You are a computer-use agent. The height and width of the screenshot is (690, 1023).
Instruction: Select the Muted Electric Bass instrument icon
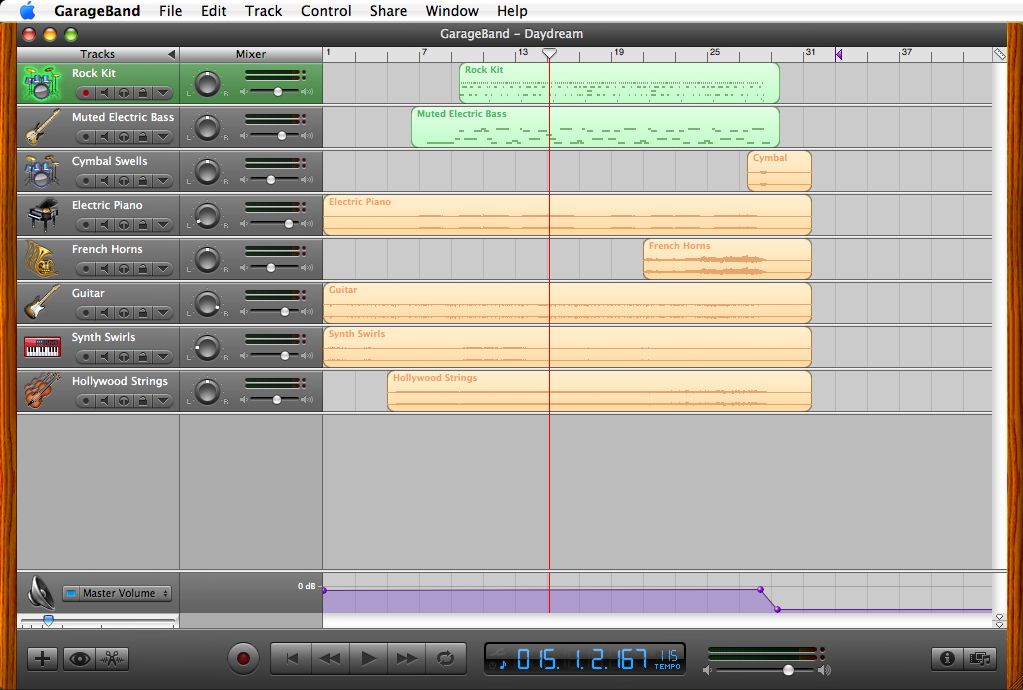click(x=42, y=127)
